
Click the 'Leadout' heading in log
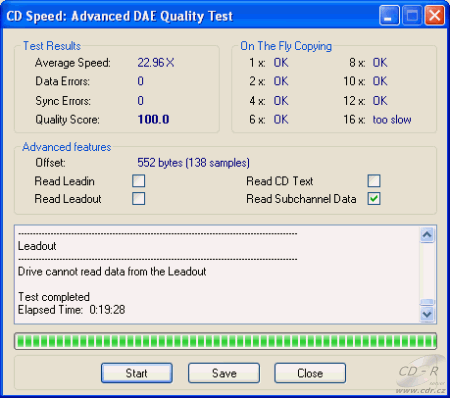click(x=37, y=246)
